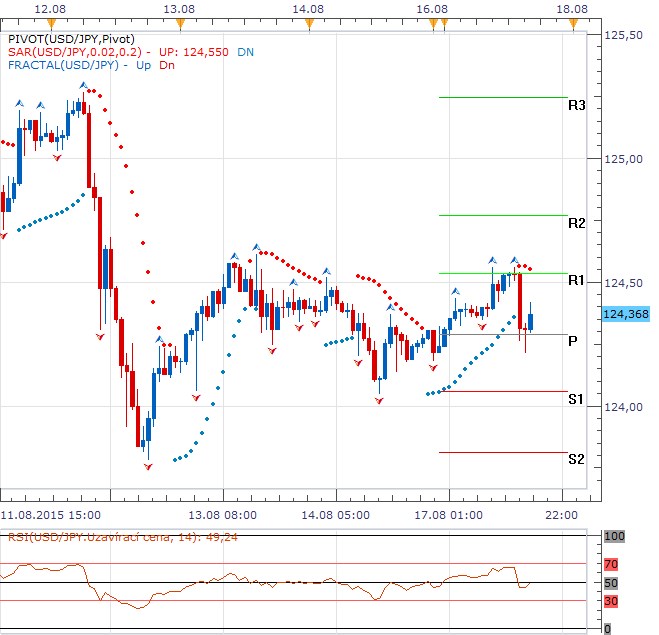Click the P pivot point label

(x=572, y=341)
